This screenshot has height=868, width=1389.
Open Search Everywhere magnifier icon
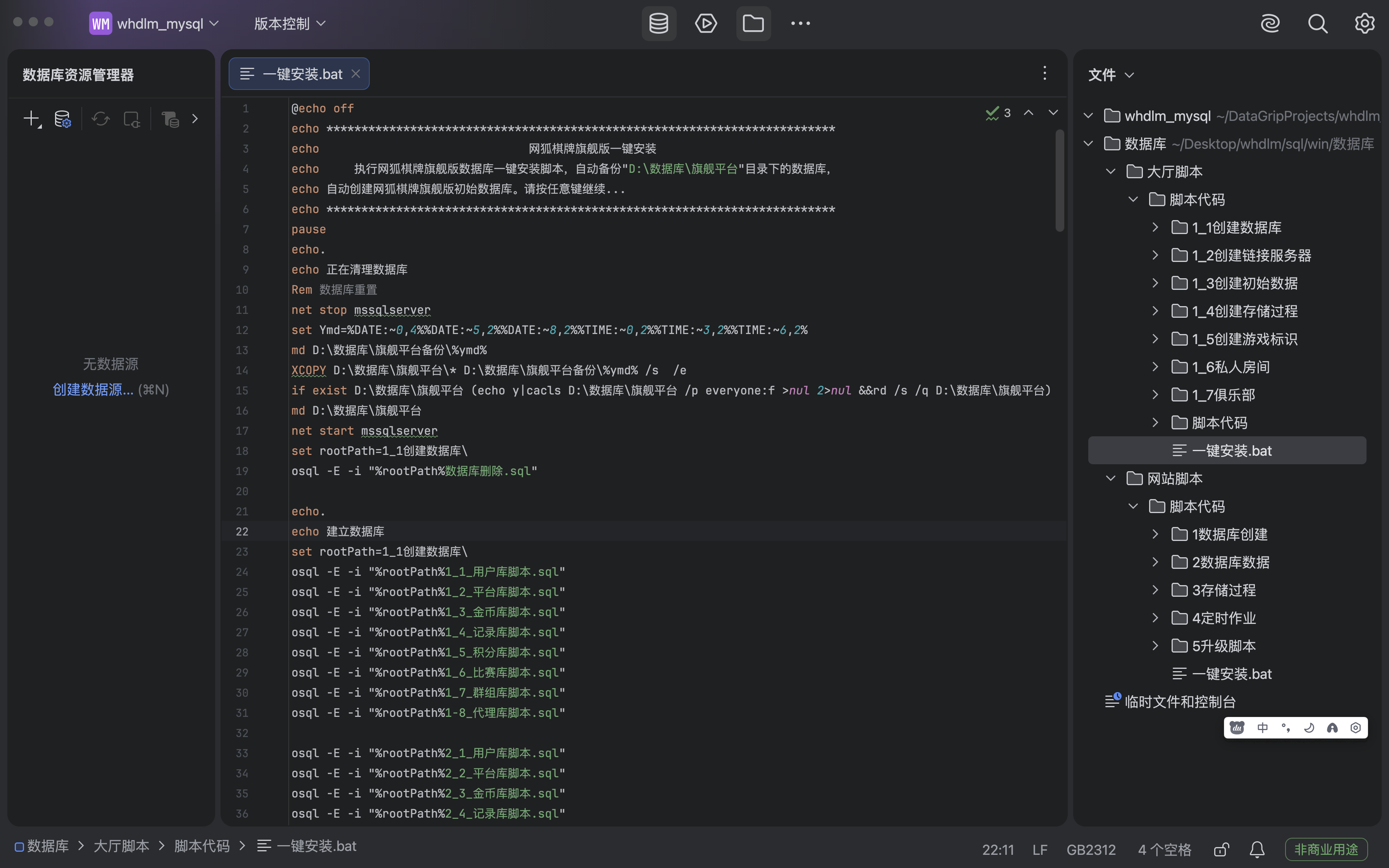[1317, 24]
